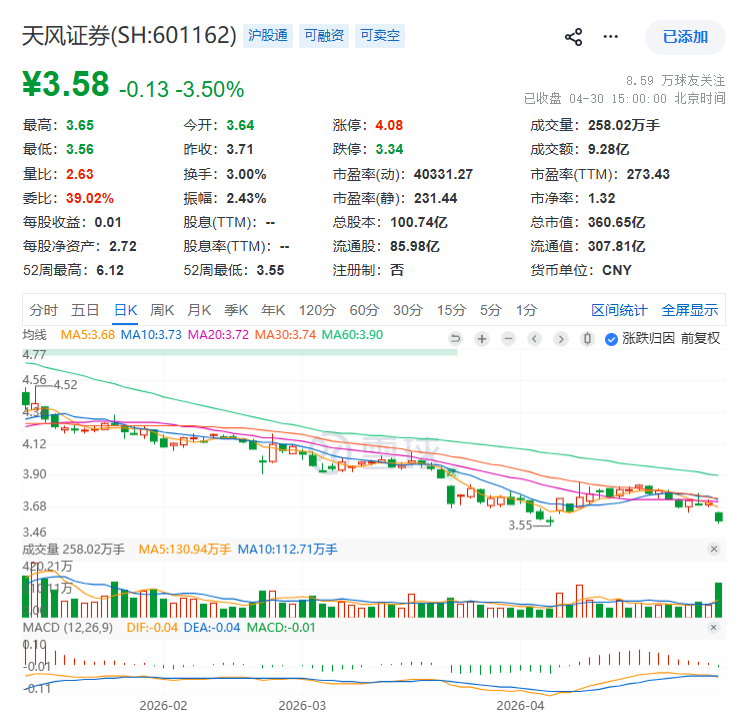Close the 成交量 volume indicator panel
Screen dimensions: 747x723
tap(714, 549)
